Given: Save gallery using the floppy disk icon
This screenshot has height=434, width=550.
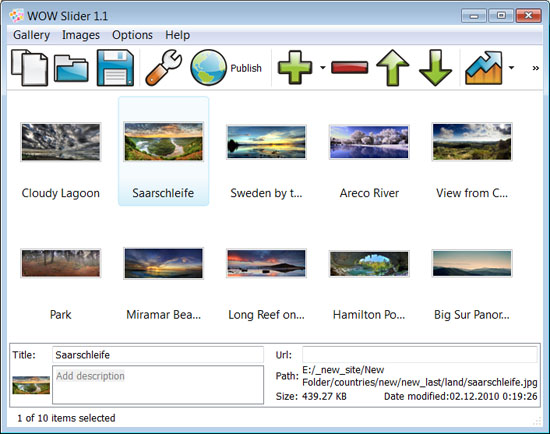Looking at the screenshot, I should pos(115,68).
